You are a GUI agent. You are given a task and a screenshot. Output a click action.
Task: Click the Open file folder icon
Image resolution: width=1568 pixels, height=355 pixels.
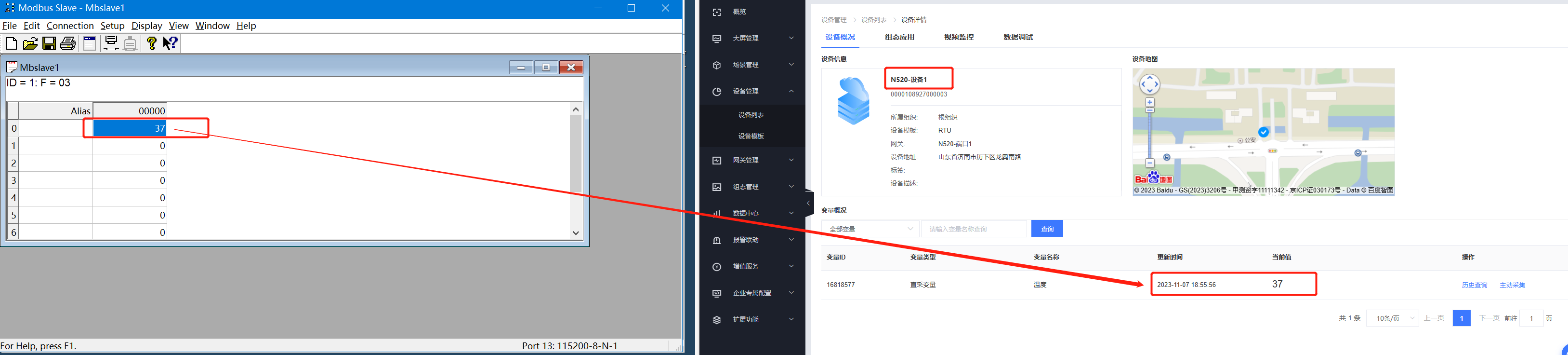click(30, 43)
